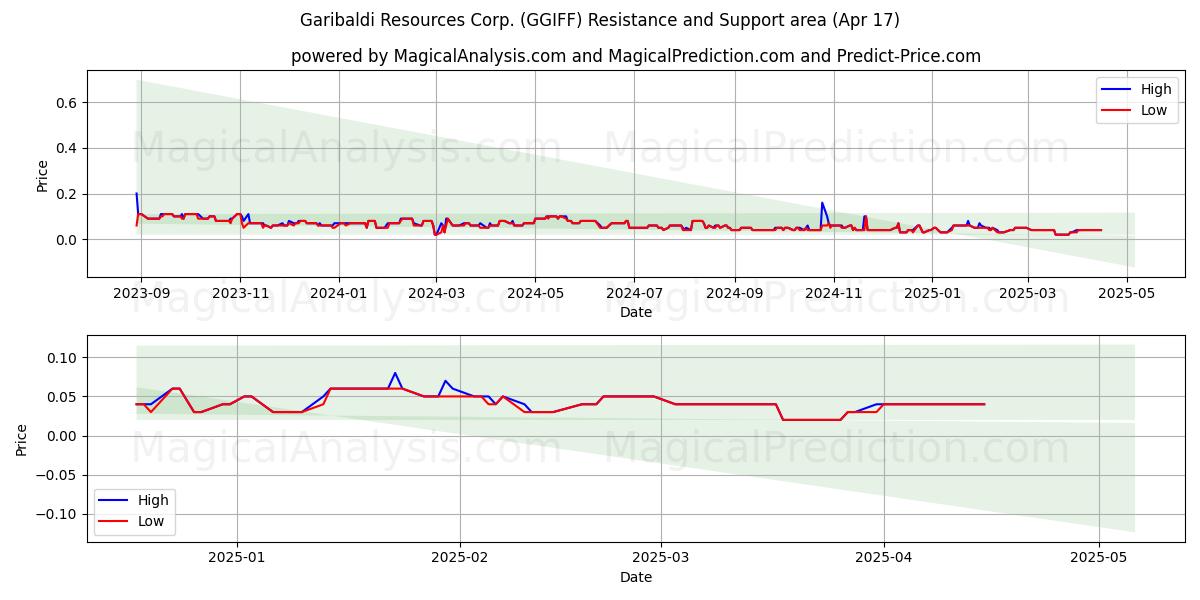Click the '2024-07' x-axis label
This screenshot has width=1200, height=600.
coord(633,294)
